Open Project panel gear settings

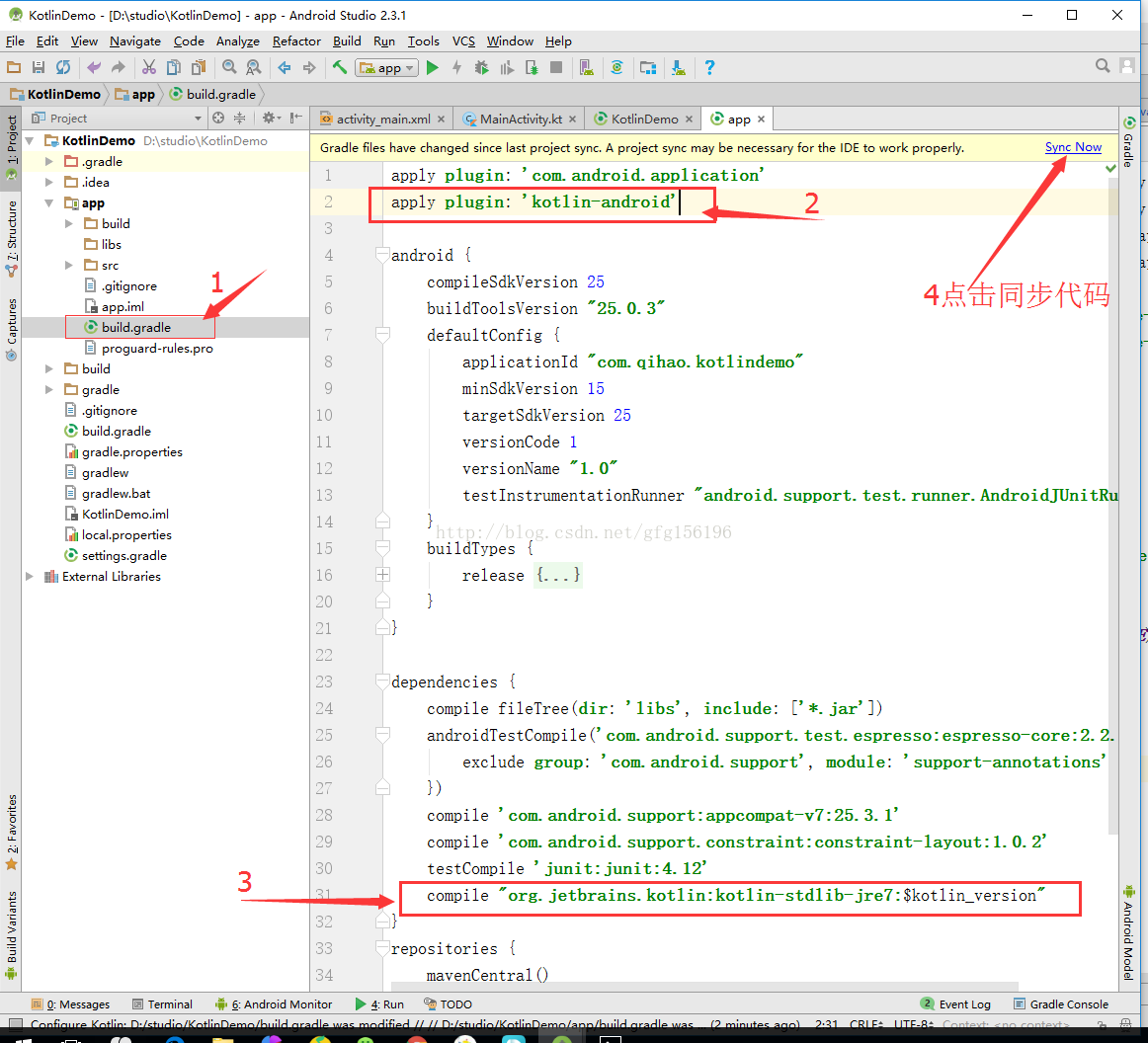coord(272,118)
